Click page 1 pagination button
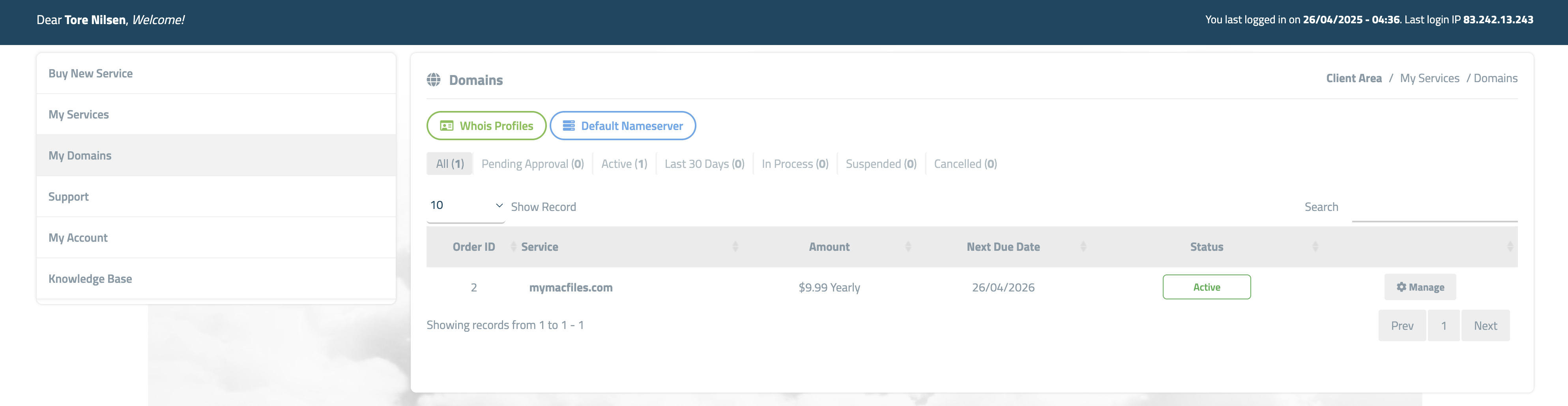This screenshot has width=1568, height=406. click(1443, 325)
